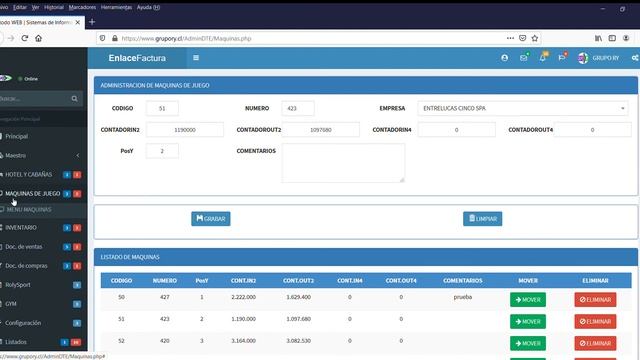Open the GRUPO RY user menu
Viewport: 640px width, 360px height.
click(598, 58)
